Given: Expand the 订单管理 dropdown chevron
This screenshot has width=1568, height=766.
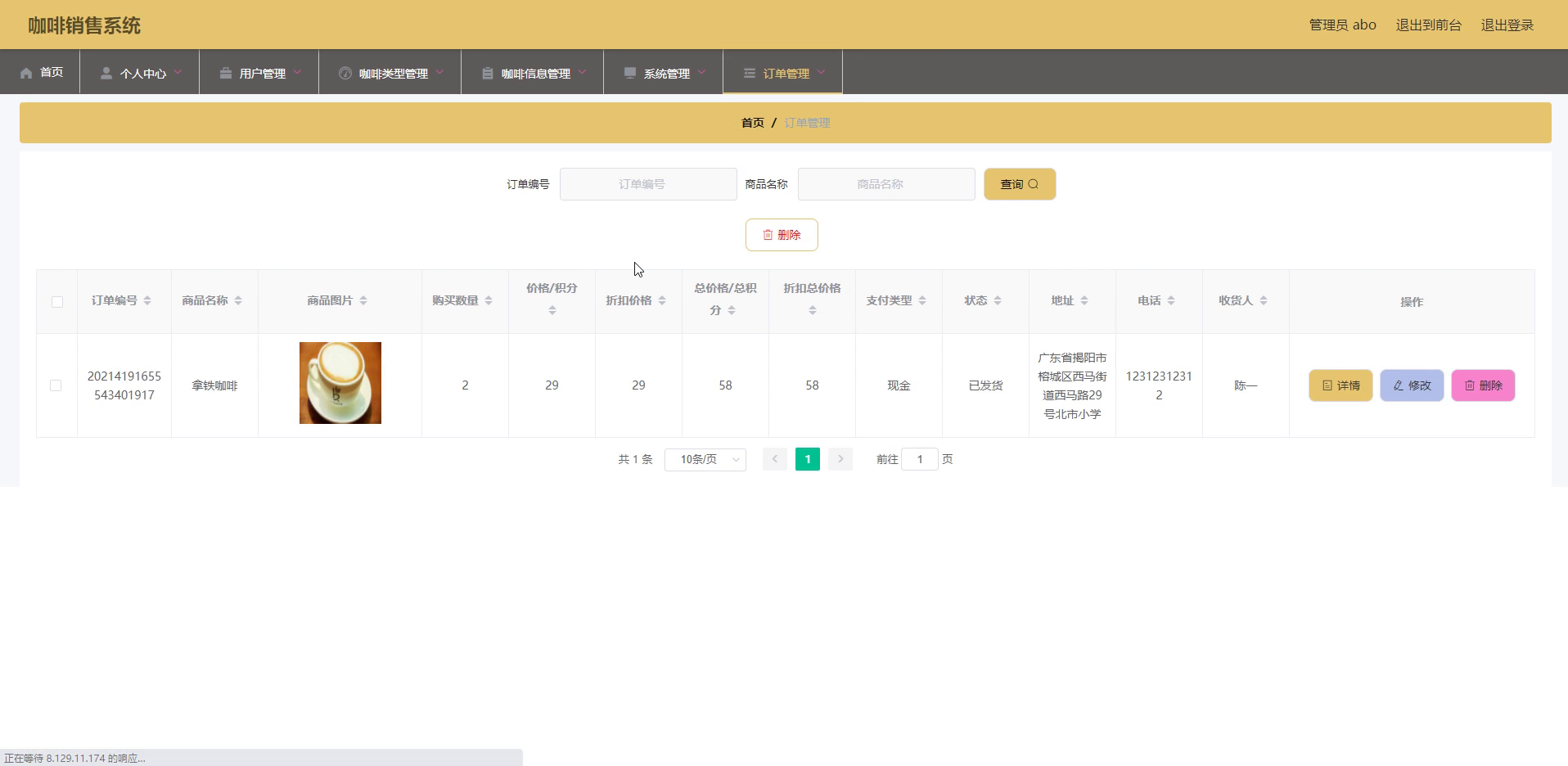Looking at the screenshot, I should point(821,72).
